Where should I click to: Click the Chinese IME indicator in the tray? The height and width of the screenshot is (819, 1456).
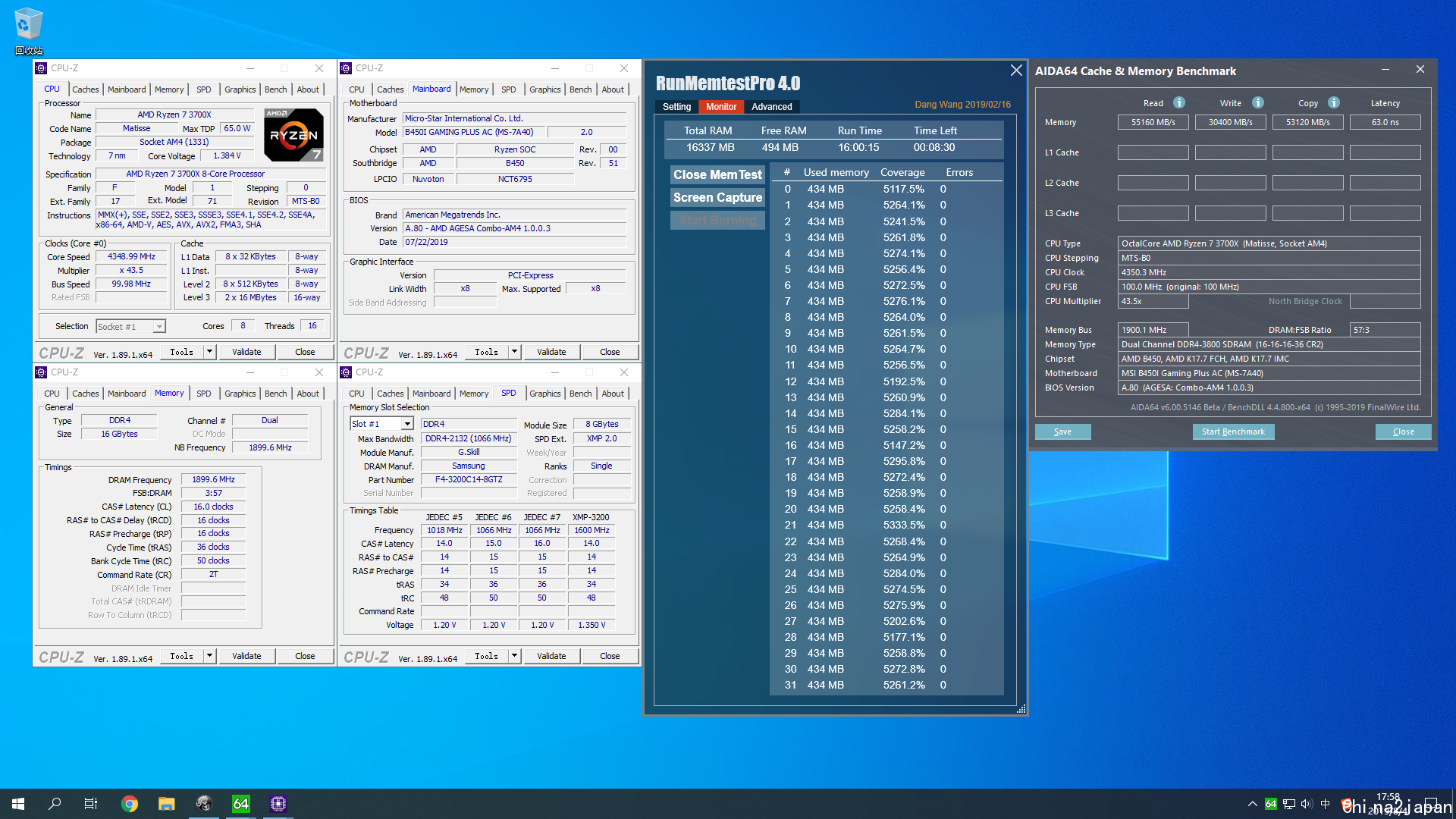coord(1325,804)
